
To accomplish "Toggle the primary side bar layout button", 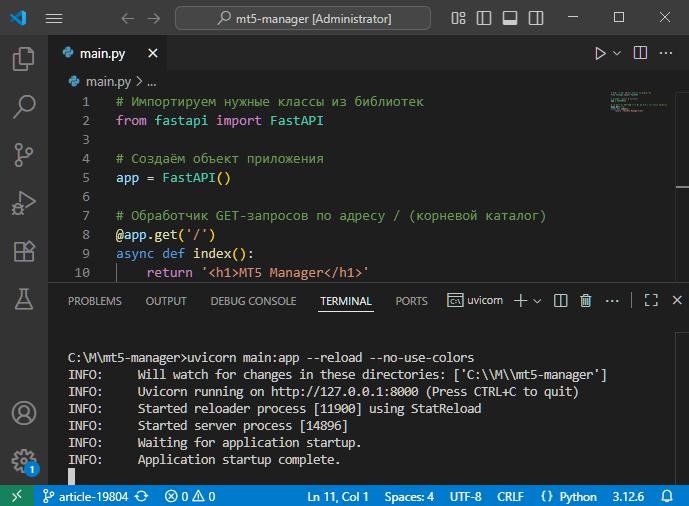I will 486,18.
